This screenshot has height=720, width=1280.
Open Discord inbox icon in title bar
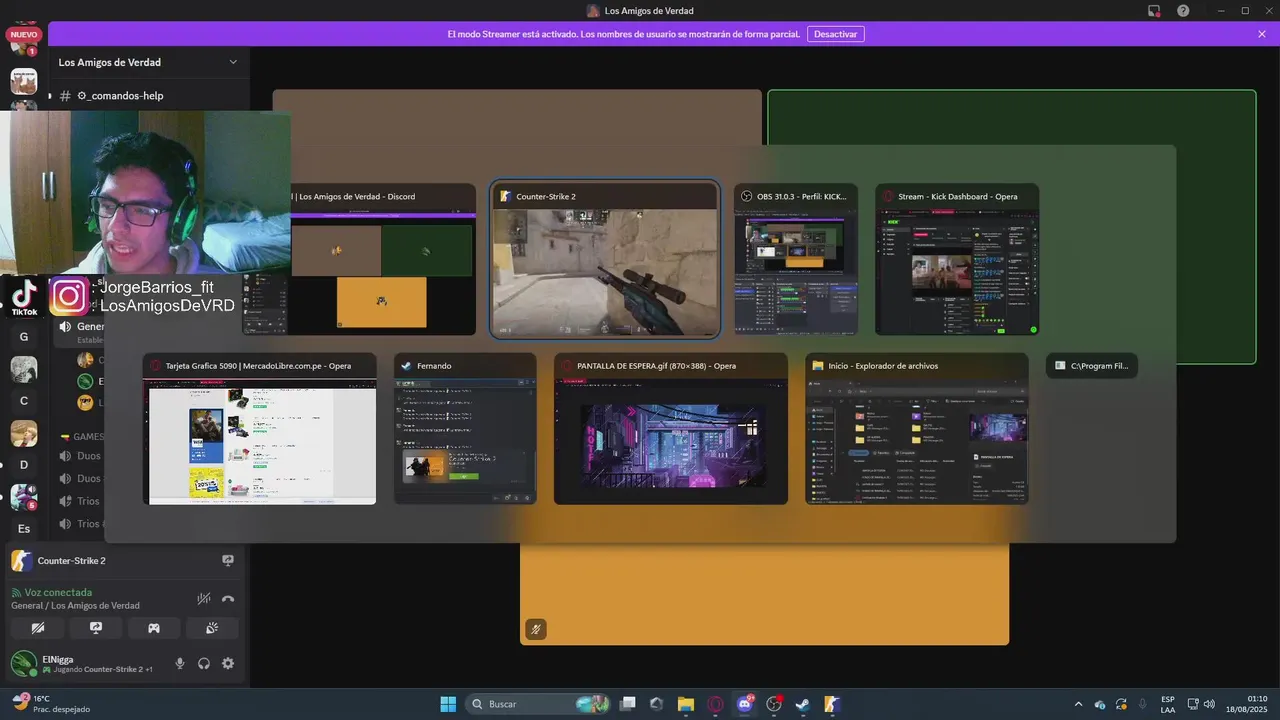[x=1154, y=11]
